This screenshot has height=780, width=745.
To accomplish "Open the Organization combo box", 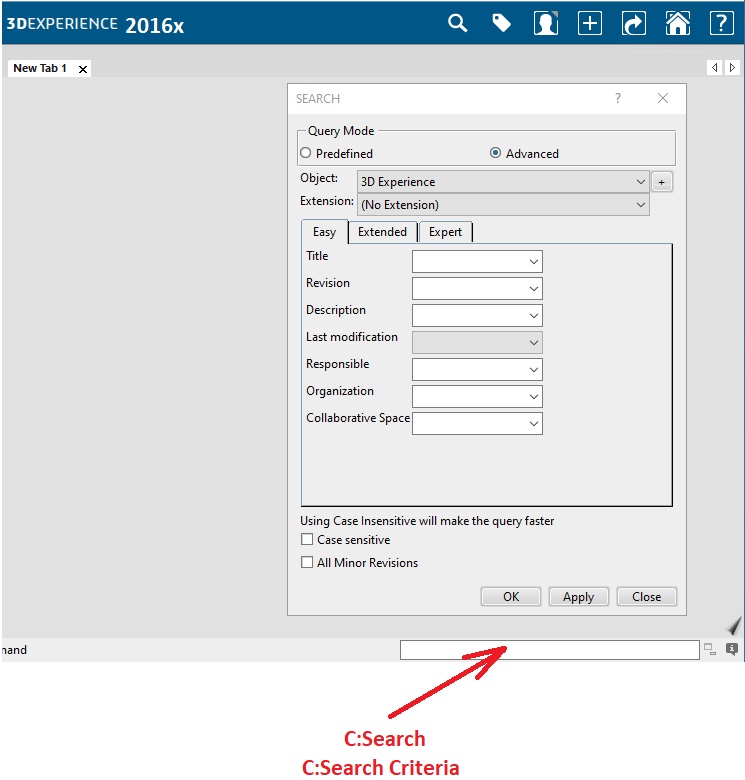I will [x=477, y=396].
